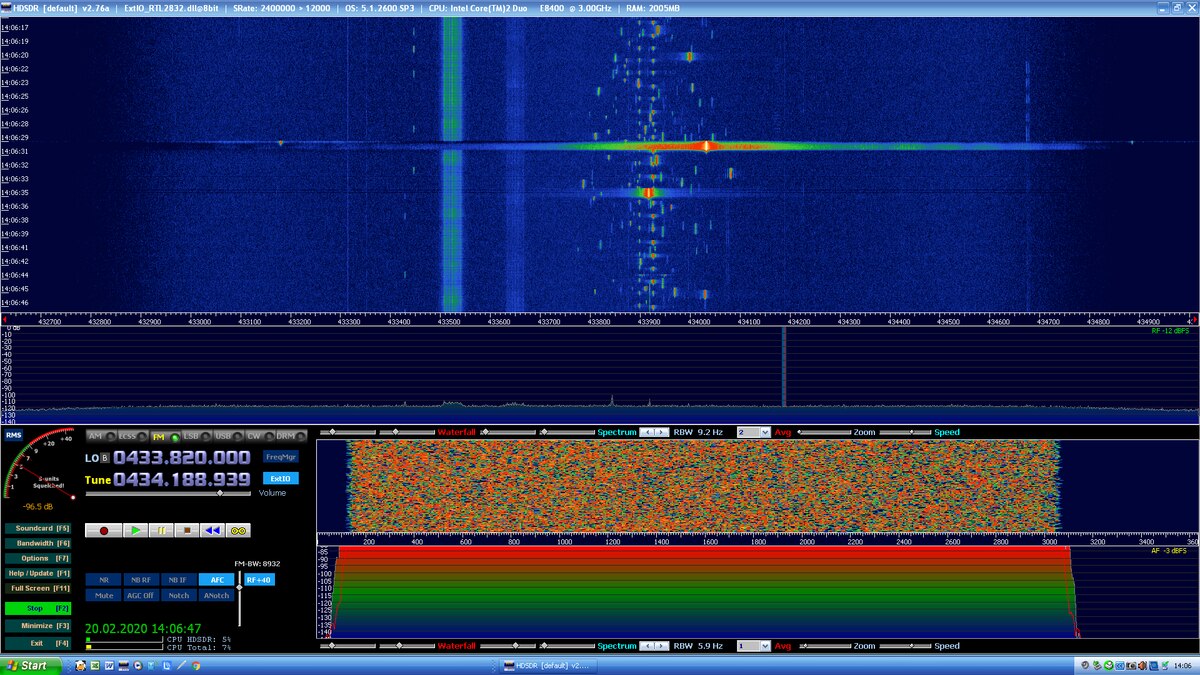The image size is (1200, 675).
Task: Toggle ANotch auto-notch filter
Action: [216, 595]
